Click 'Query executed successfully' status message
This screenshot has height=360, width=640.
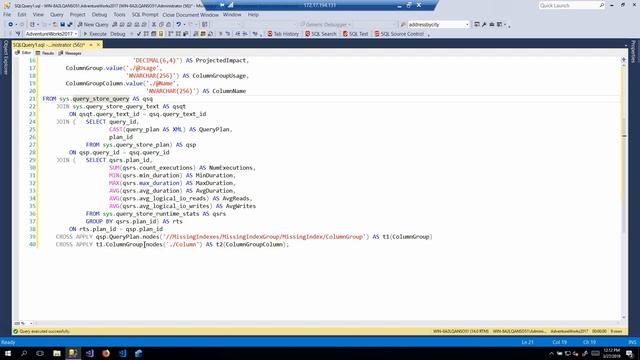pyautogui.click(x=44, y=331)
